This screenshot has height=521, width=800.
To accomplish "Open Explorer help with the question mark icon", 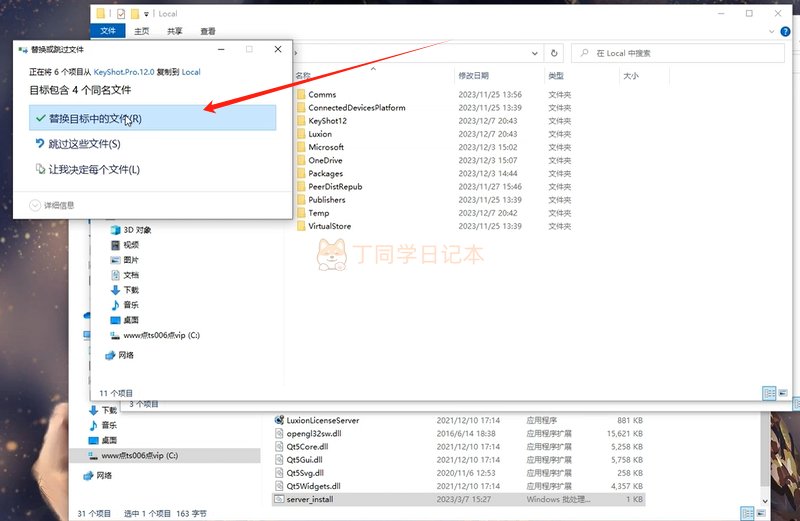I will (785, 32).
